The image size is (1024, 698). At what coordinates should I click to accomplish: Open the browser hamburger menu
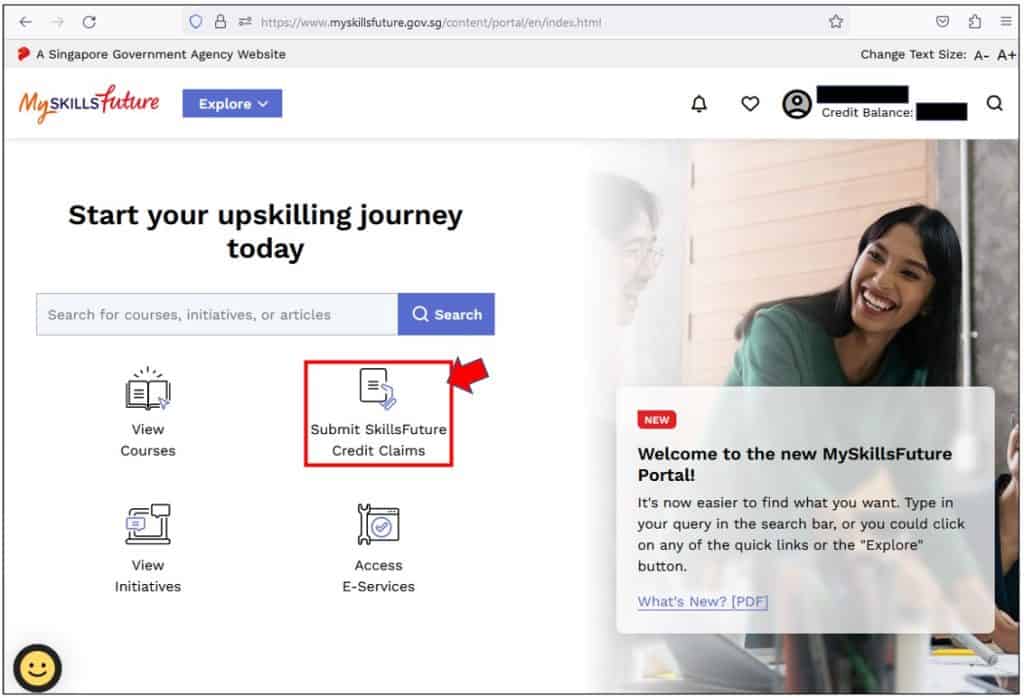(x=1006, y=22)
